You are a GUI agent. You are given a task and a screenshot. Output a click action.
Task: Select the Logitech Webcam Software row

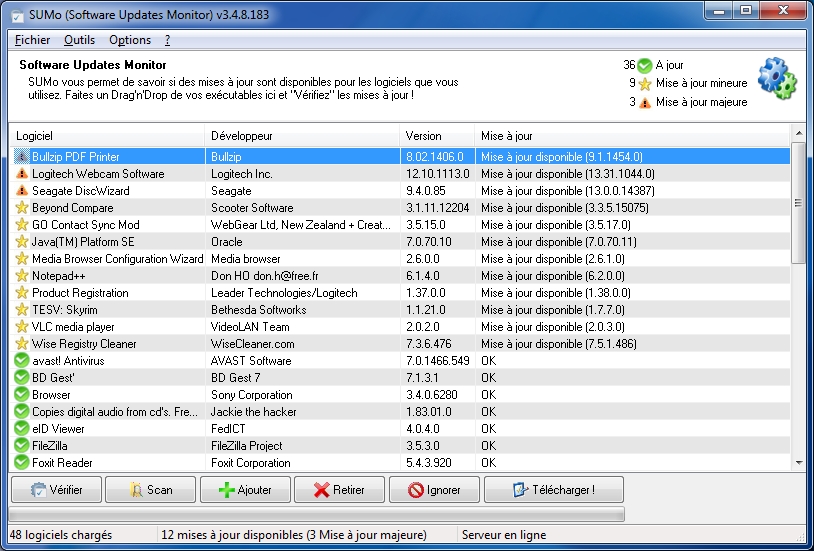[400, 173]
